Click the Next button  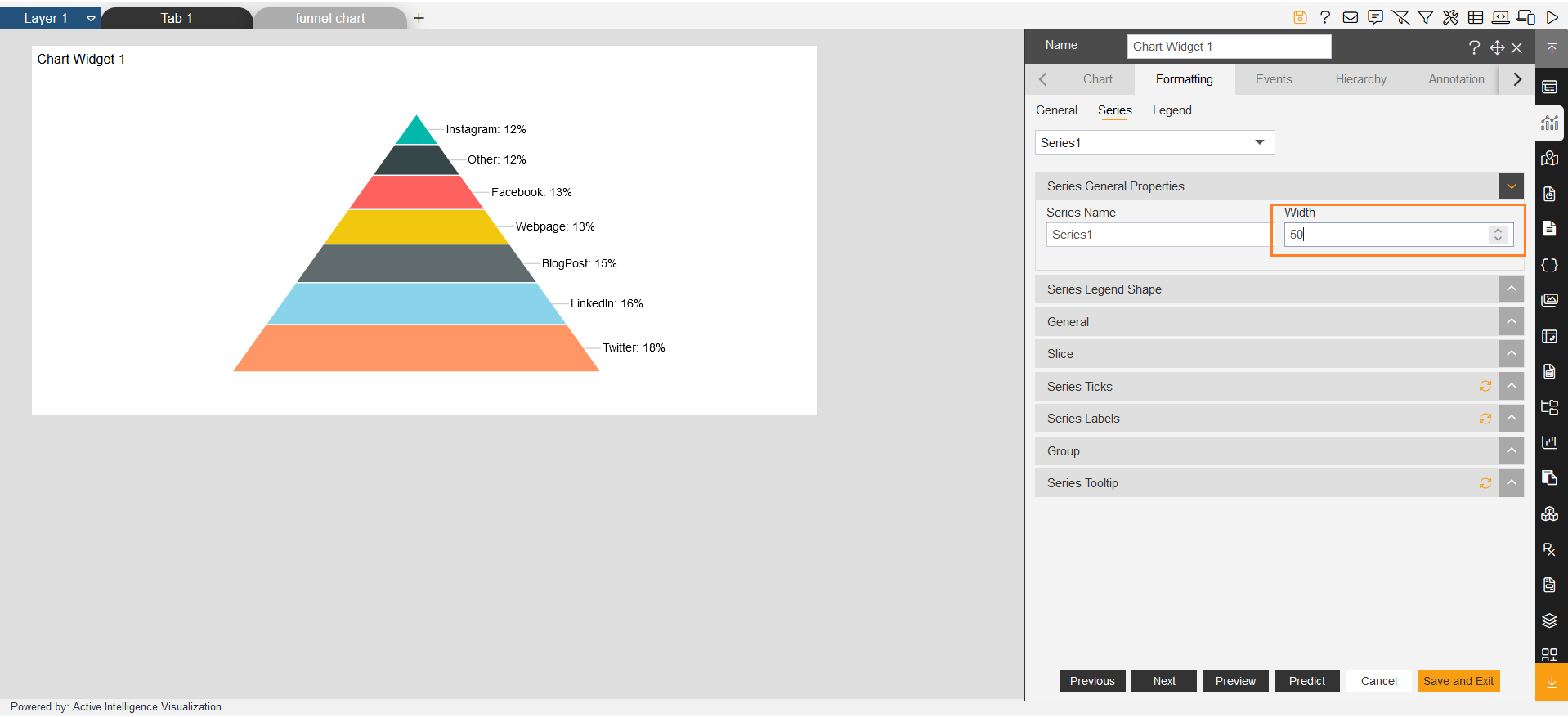click(1164, 681)
